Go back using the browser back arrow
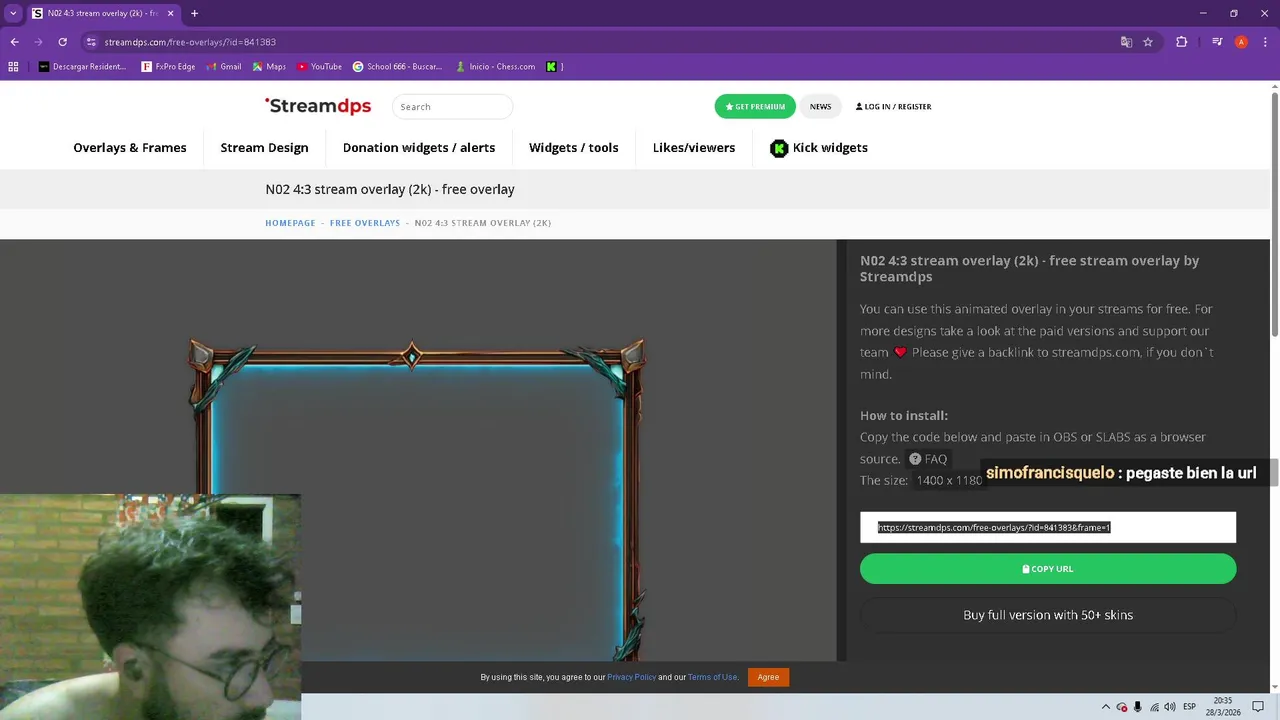 click(14, 42)
